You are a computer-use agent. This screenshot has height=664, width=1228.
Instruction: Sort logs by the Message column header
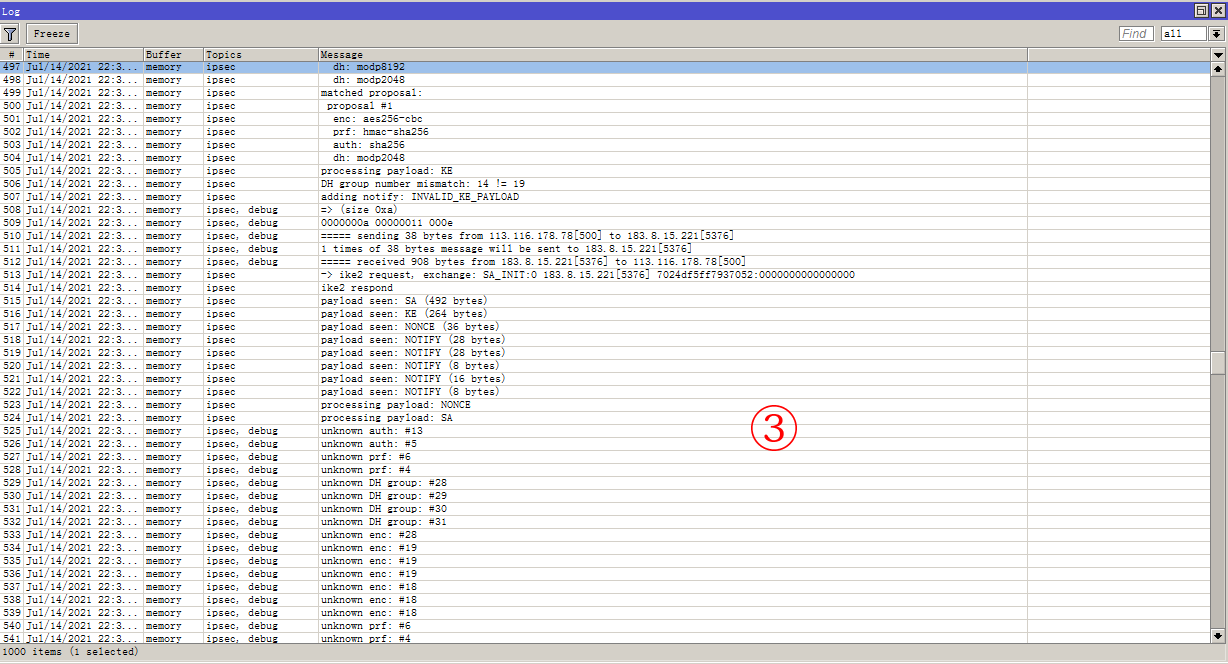(400, 54)
